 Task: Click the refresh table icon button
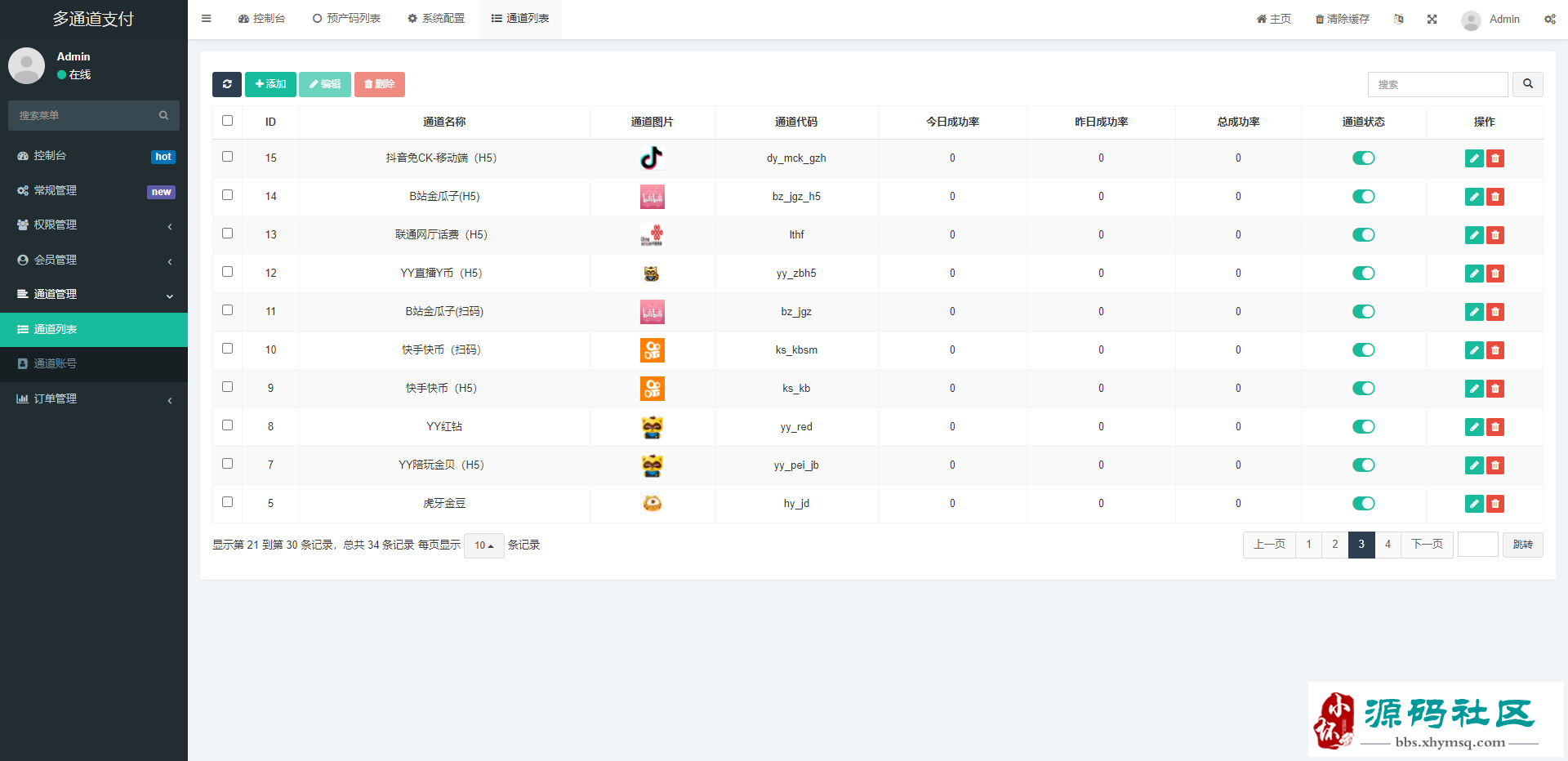coord(227,84)
